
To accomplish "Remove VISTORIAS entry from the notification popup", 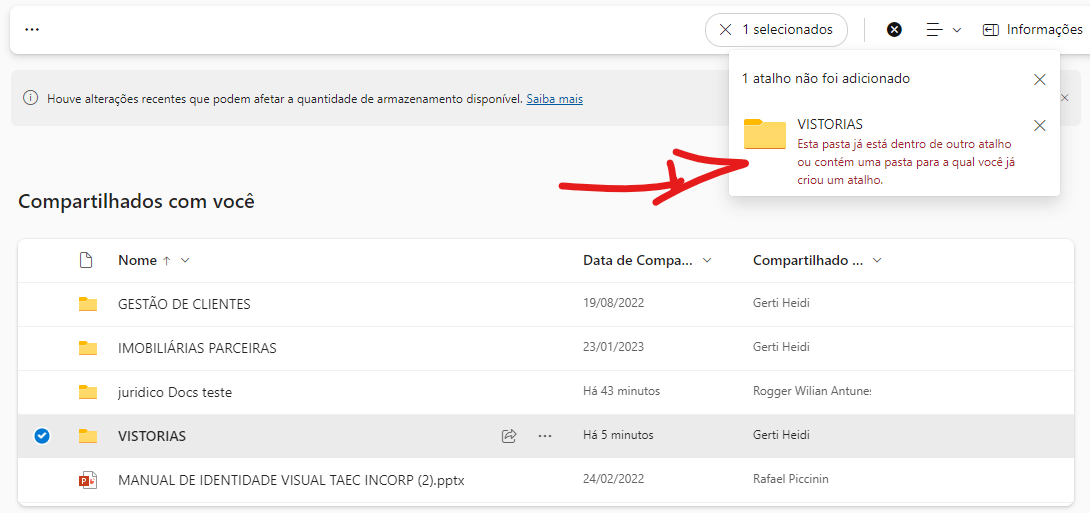I will tap(1040, 126).
